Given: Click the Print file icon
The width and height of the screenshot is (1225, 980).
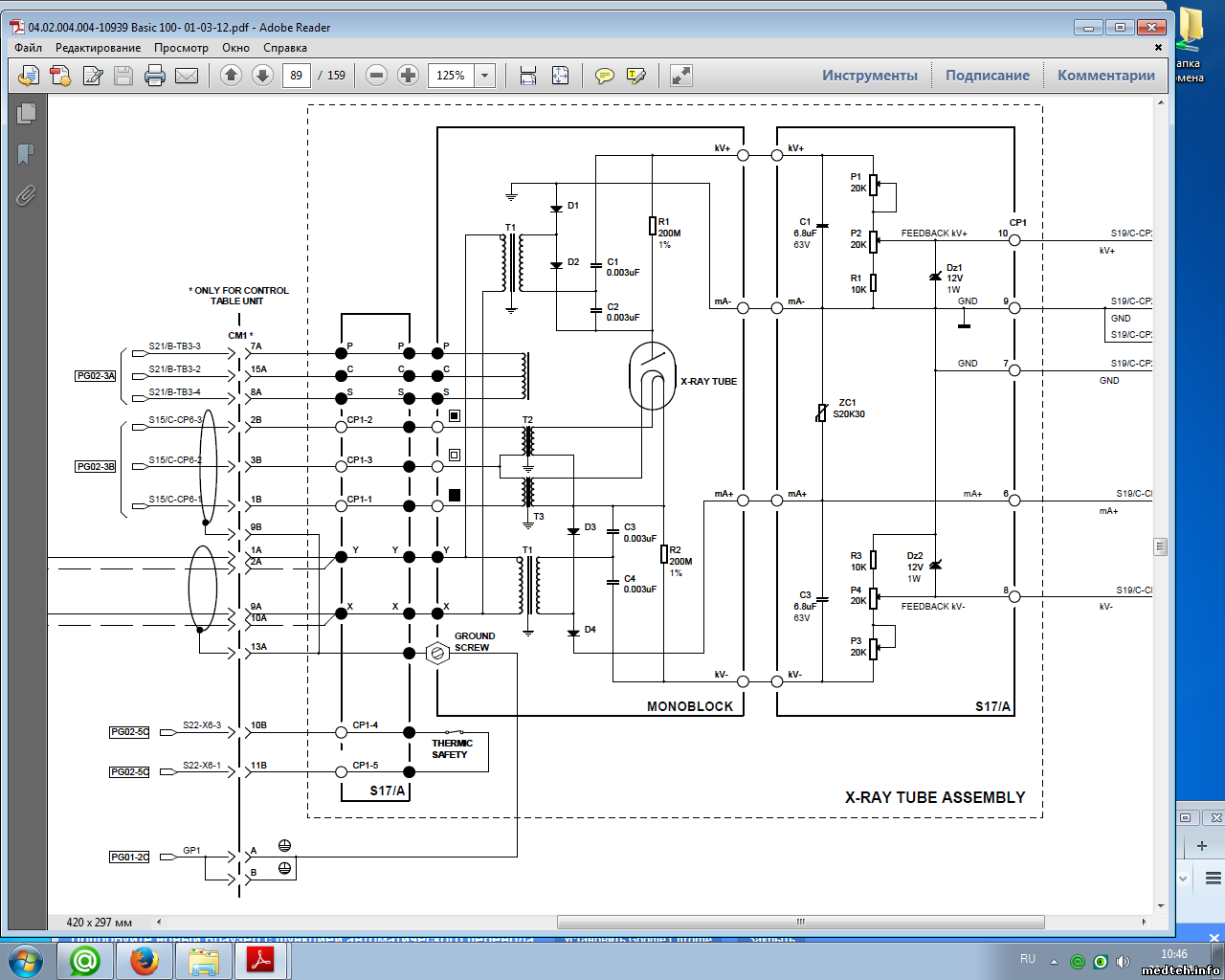Looking at the screenshot, I should (x=155, y=76).
